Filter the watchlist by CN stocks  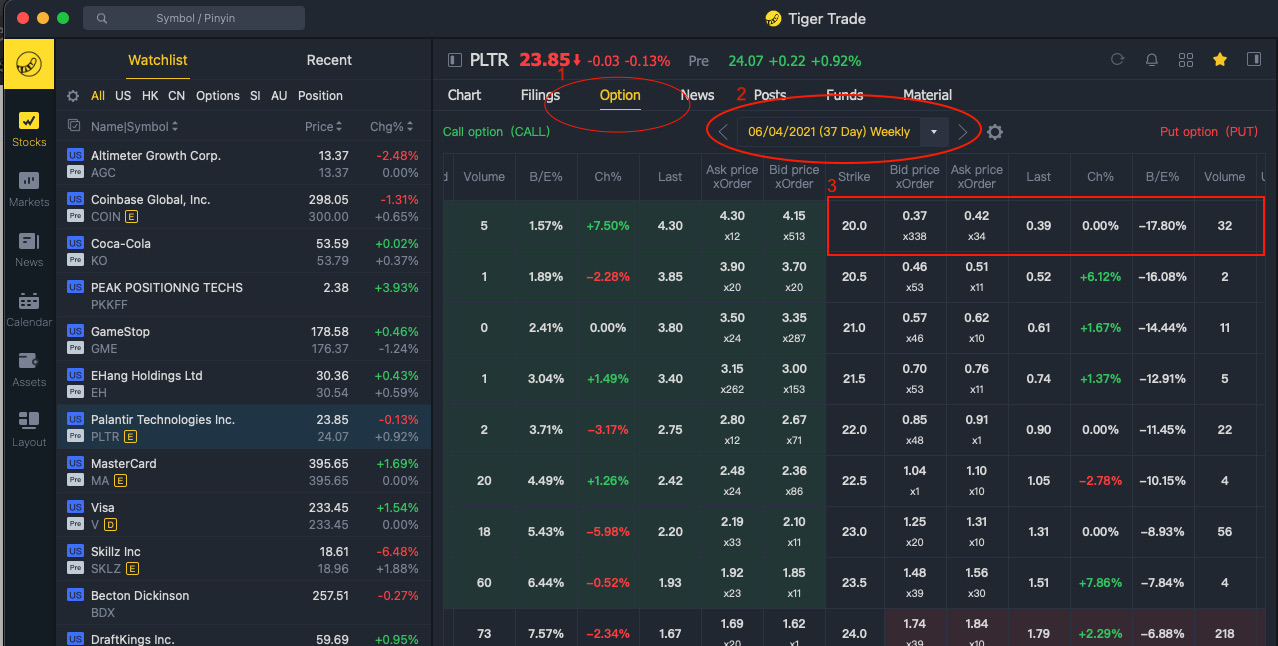pos(176,96)
